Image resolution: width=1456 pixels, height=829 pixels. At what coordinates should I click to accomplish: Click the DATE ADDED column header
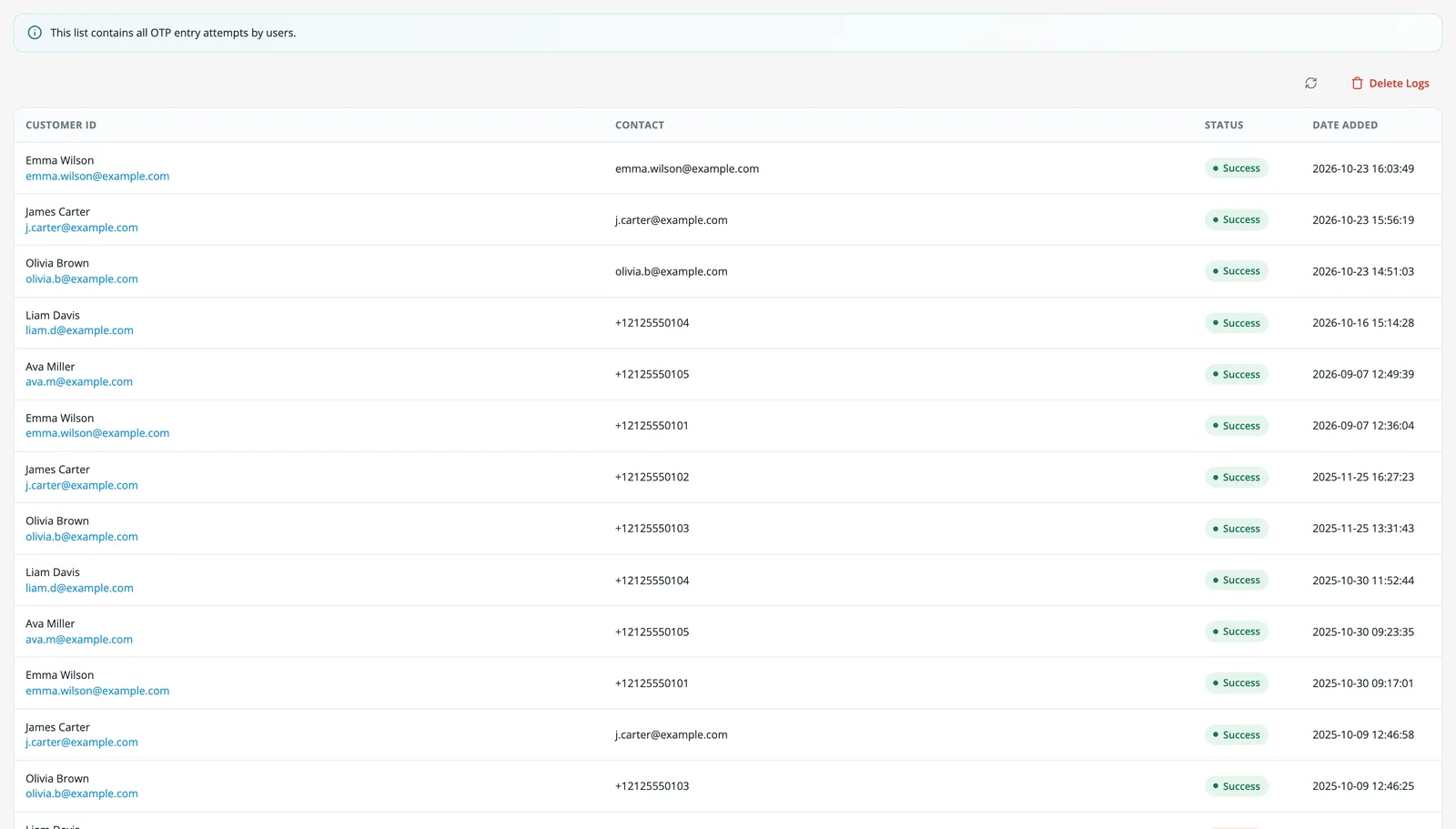(1345, 126)
